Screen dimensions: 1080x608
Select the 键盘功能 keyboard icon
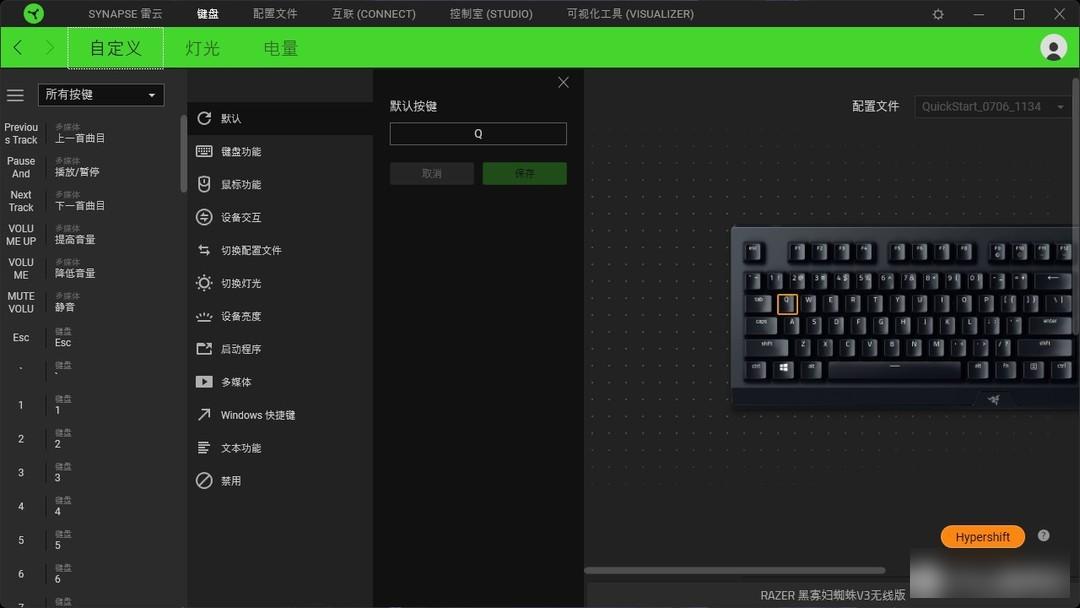click(204, 151)
